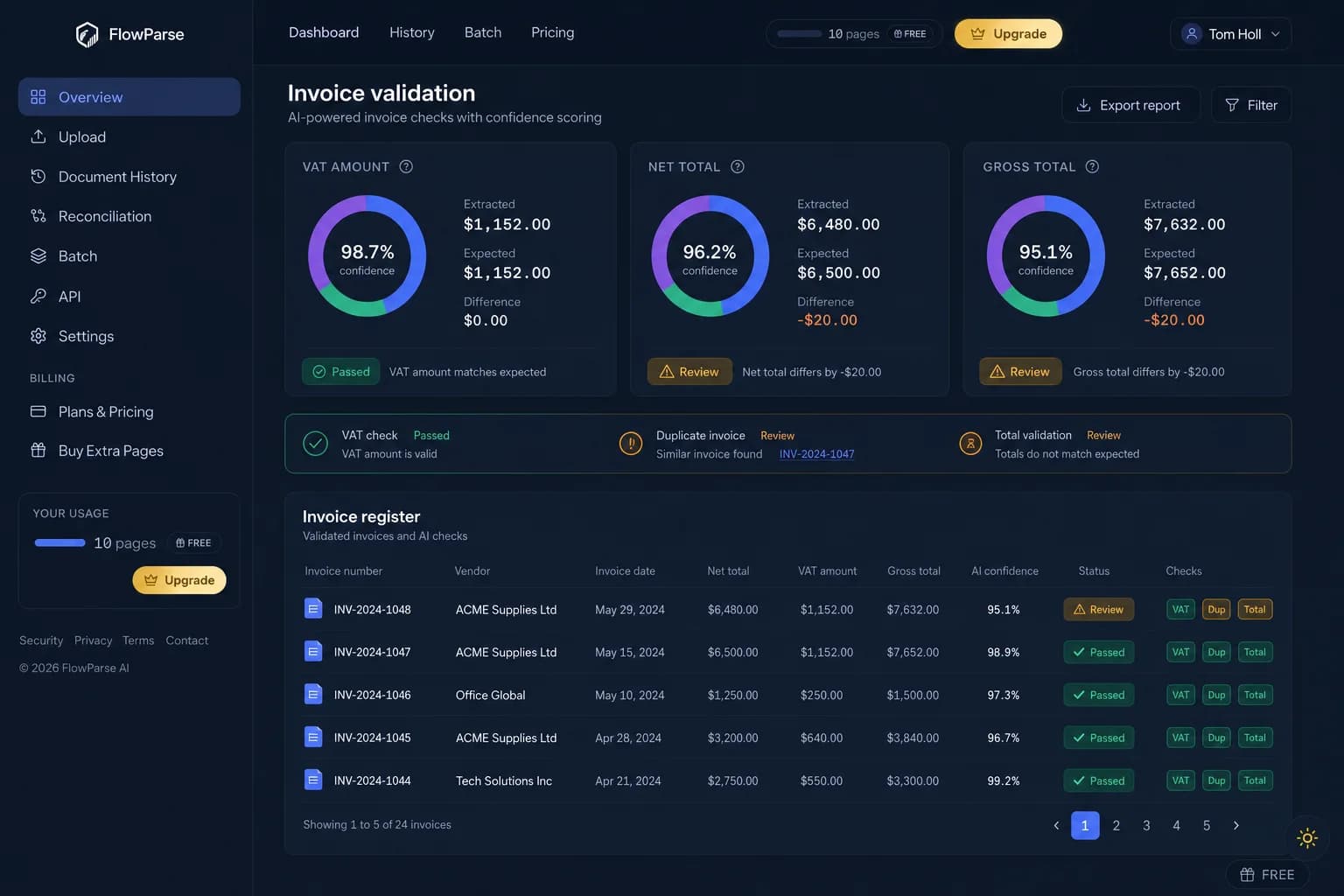Click the VAT amount 98.7% confidence ring

pyautogui.click(x=367, y=255)
